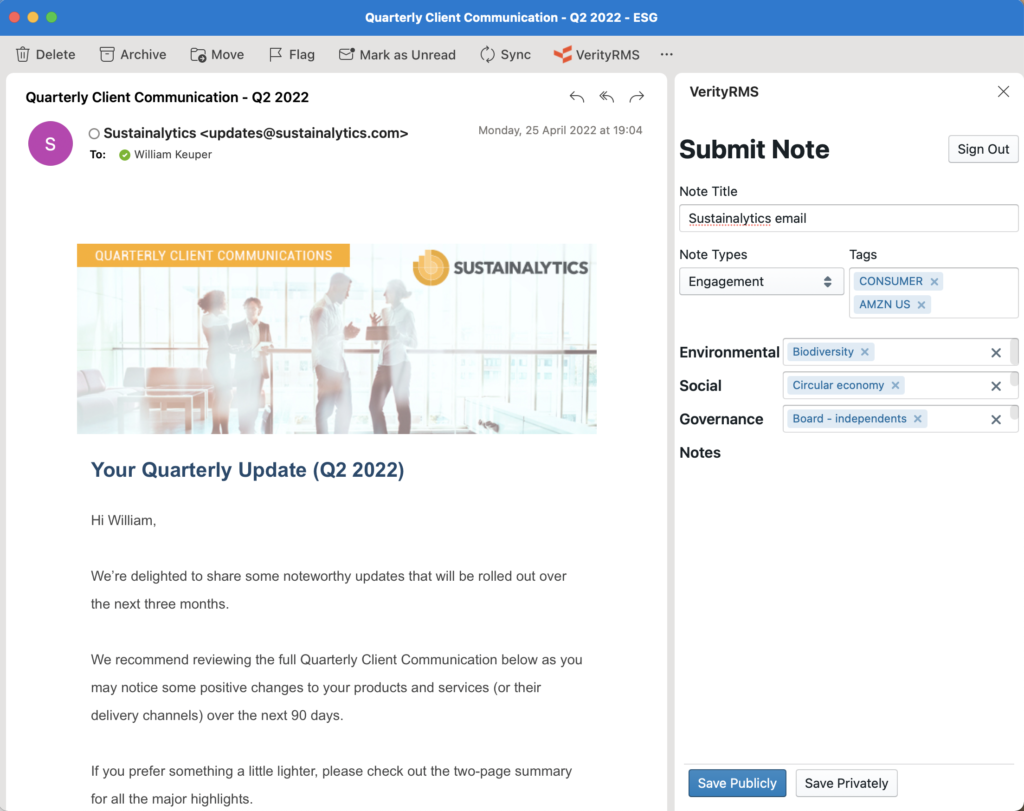Click the 'QUARTERLY CLIENT COMMUNICATIONS' orange label
The image size is (1024, 811).
click(214, 255)
